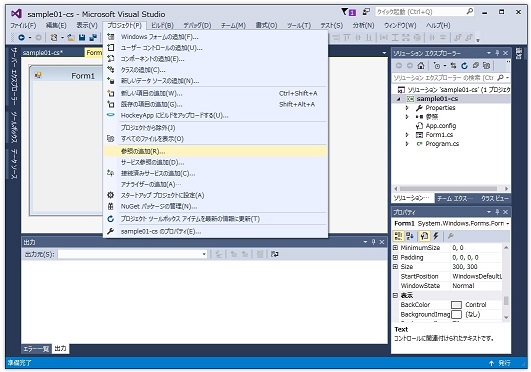Open the Form1 object selector dropdown in Properties
The width and height of the screenshot is (531, 372).
[507, 224]
